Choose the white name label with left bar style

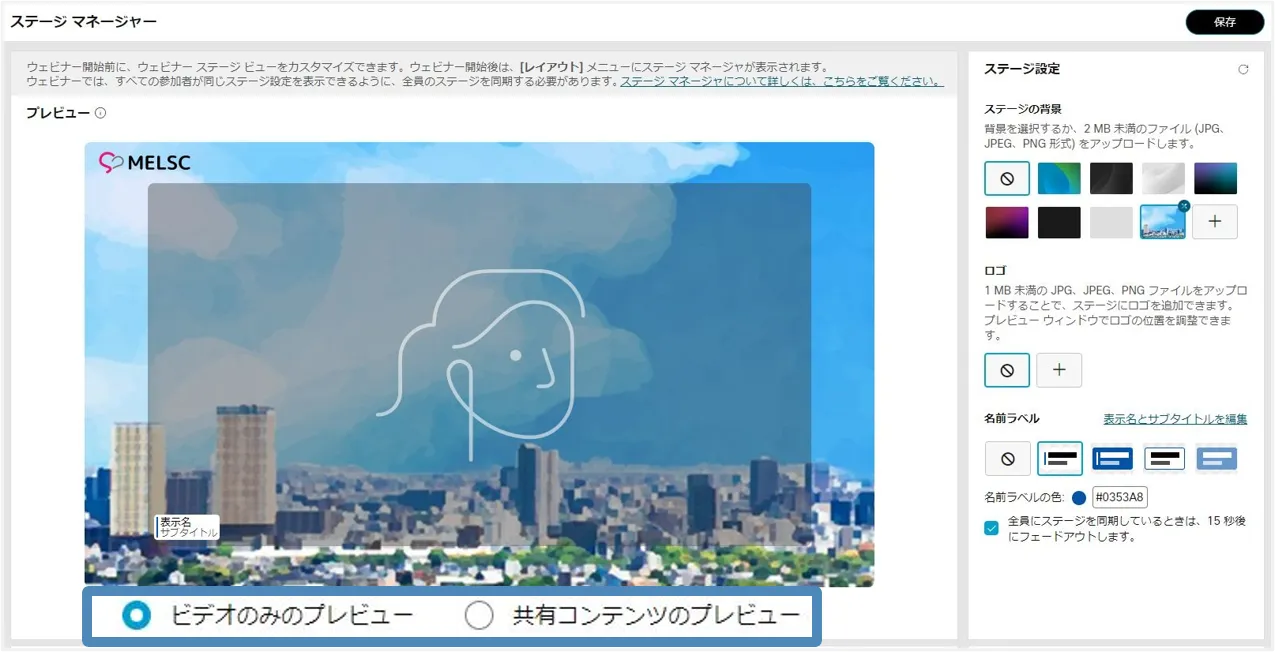[1059, 459]
